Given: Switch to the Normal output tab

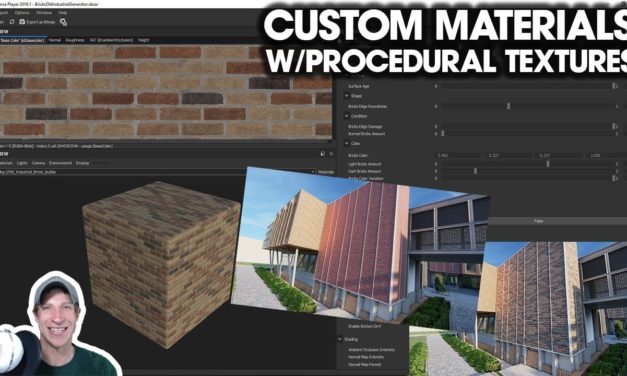Looking at the screenshot, I should [55, 40].
